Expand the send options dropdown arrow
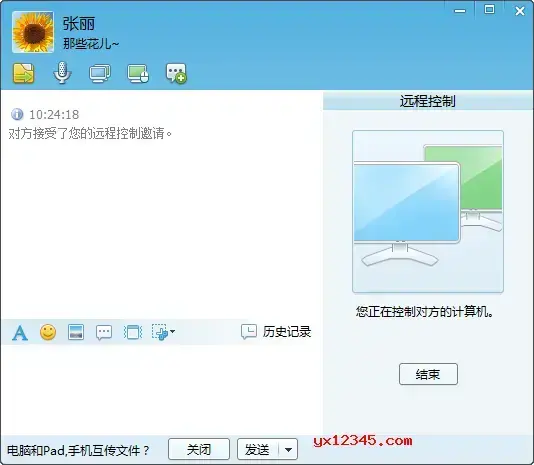The height and width of the screenshot is (465, 534). coord(288,450)
